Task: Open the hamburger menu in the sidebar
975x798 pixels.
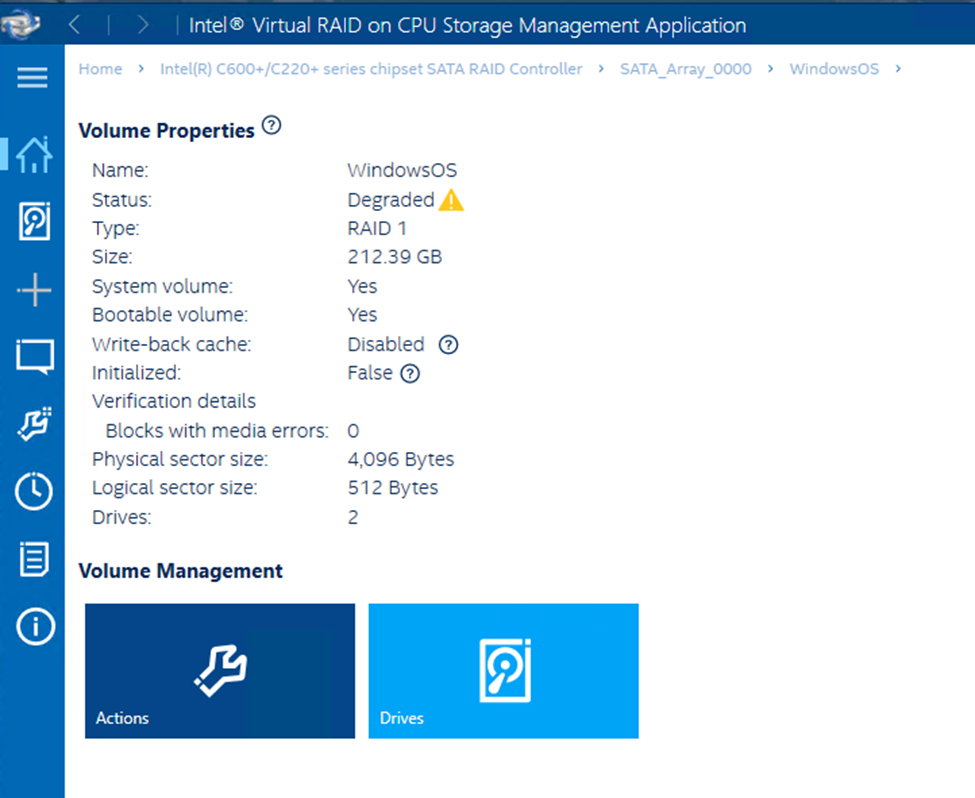Action: point(32,78)
